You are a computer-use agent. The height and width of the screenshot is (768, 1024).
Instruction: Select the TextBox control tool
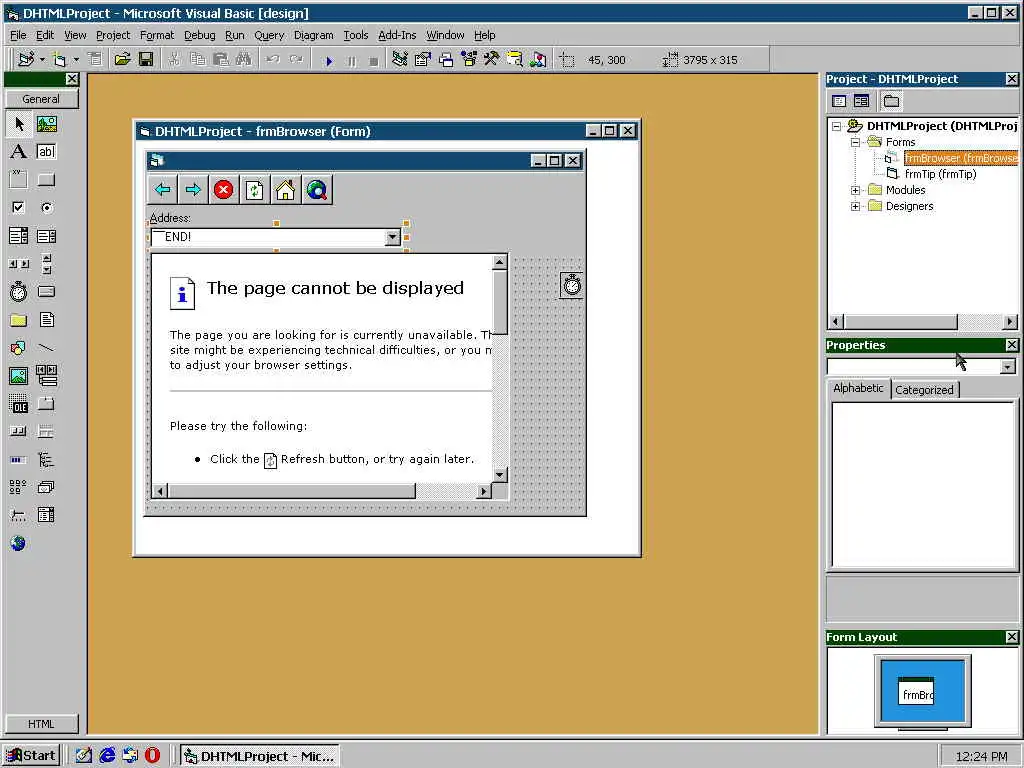tap(46, 152)
